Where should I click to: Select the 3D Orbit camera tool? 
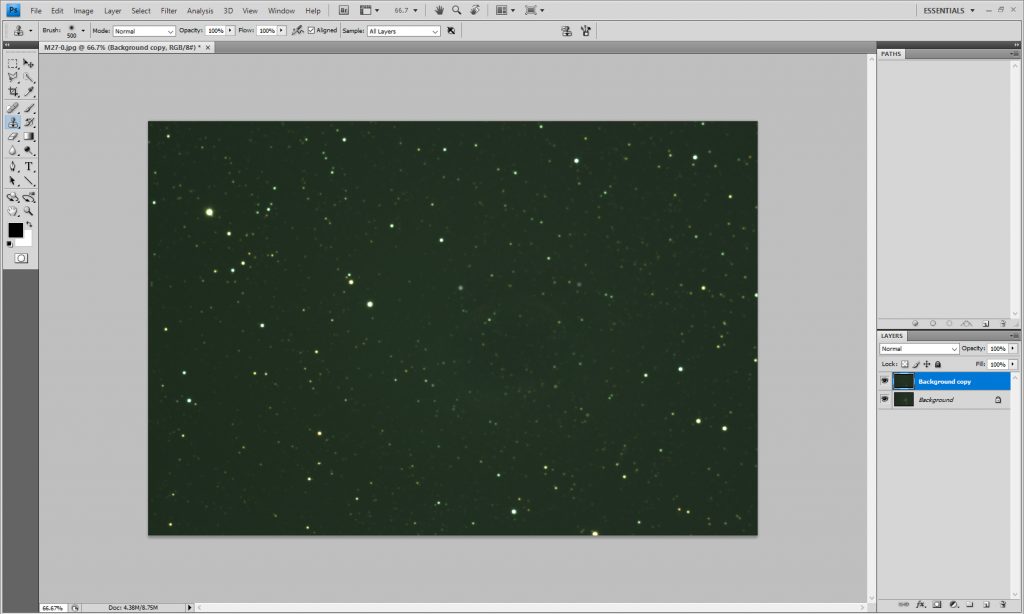coord(29,197)
